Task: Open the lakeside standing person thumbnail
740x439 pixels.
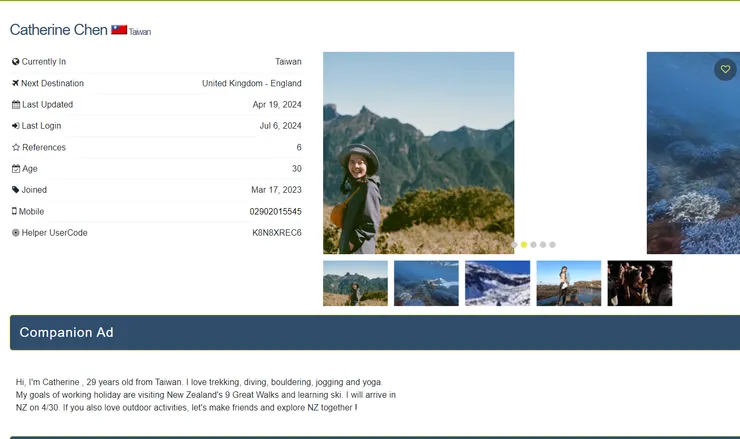Action: coord(569,283)
